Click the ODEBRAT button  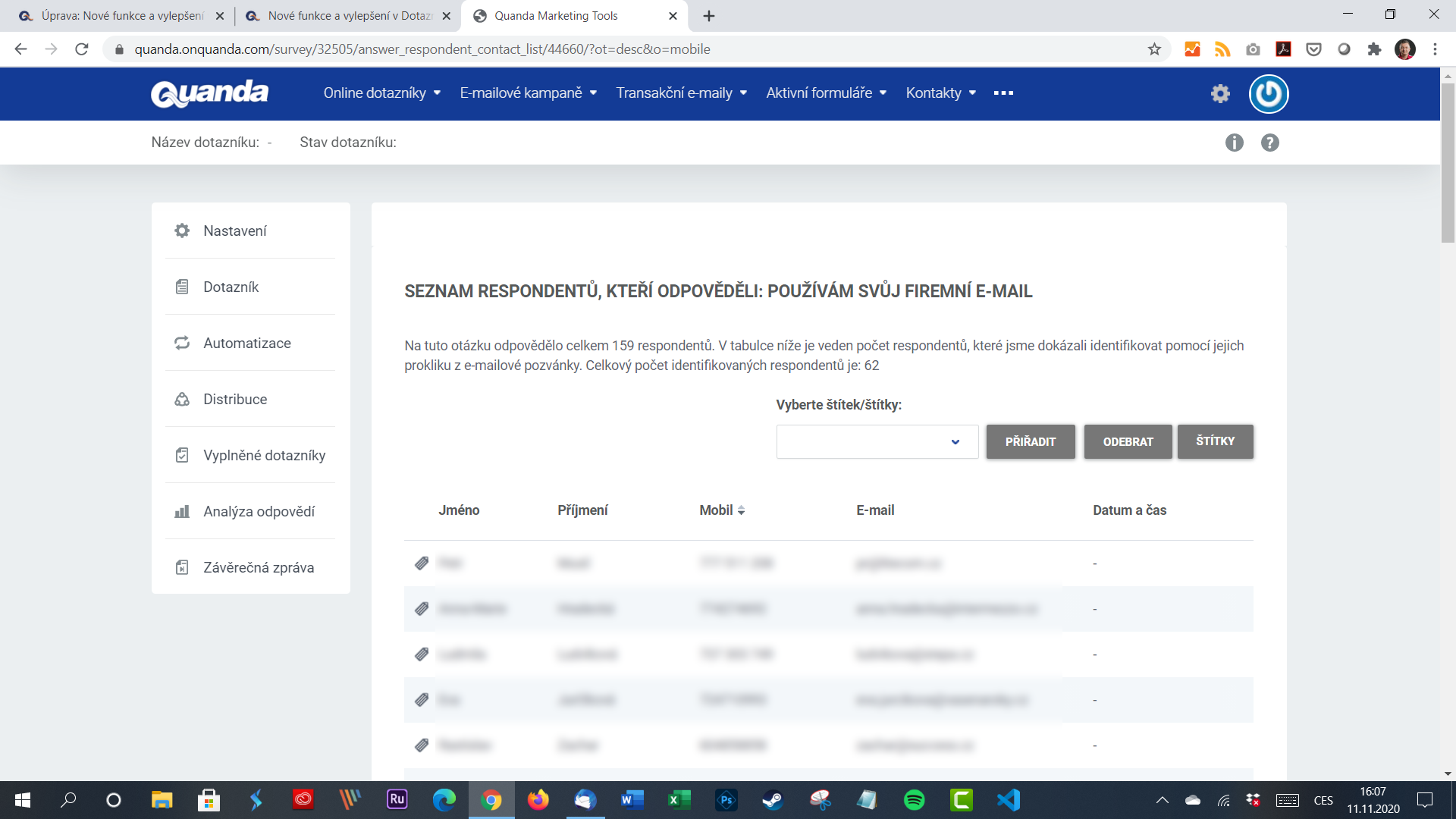[1127, 441]
